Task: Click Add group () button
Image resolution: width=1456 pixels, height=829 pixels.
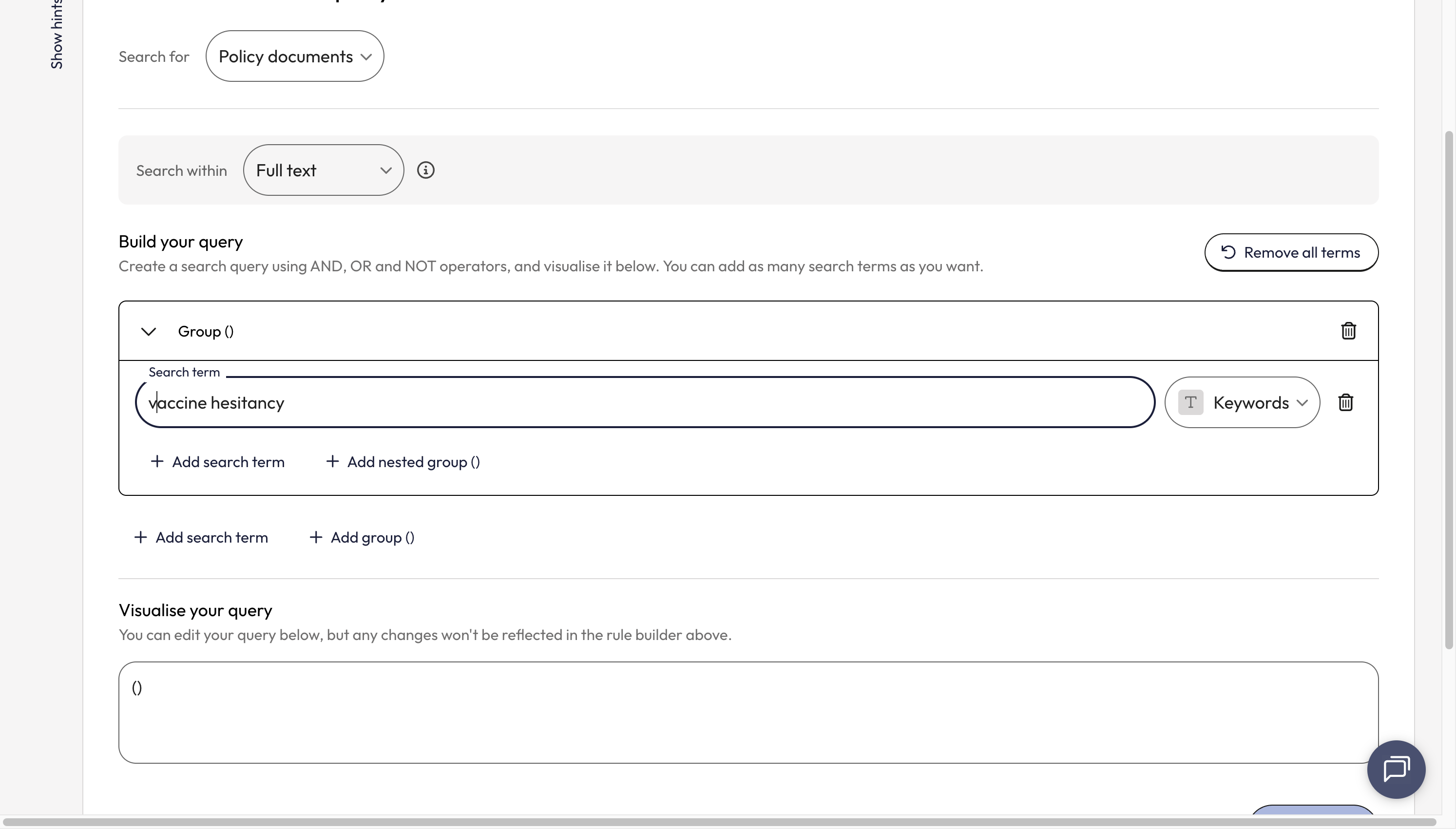Action: tap(362, 537)
